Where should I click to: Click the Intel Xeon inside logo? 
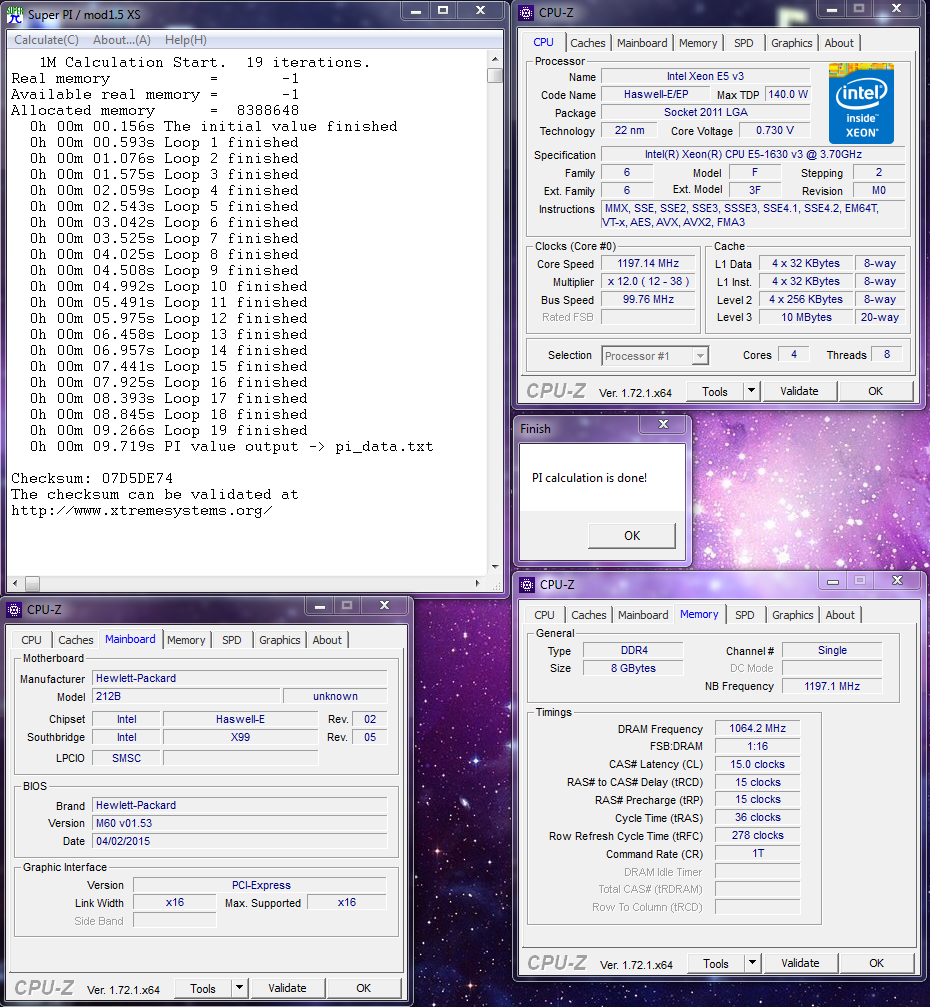pyautogui.click(x=861, y=103)
